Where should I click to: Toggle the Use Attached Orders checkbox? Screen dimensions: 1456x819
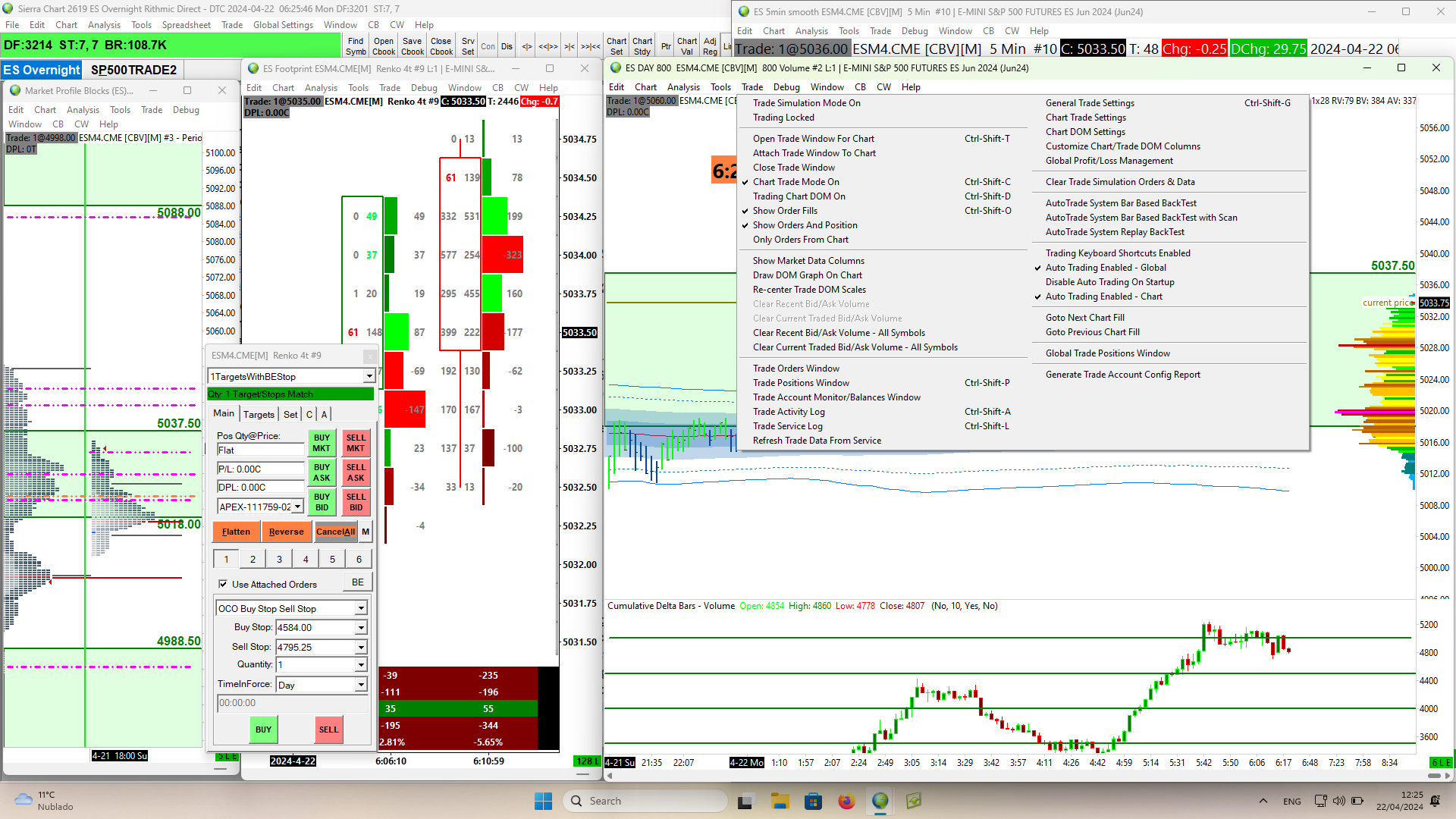click(223, 584)
